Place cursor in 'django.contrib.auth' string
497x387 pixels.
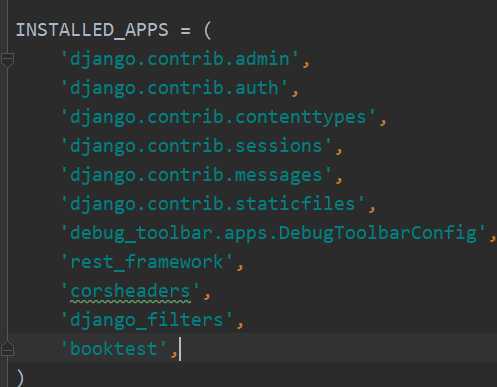(175, 89)
